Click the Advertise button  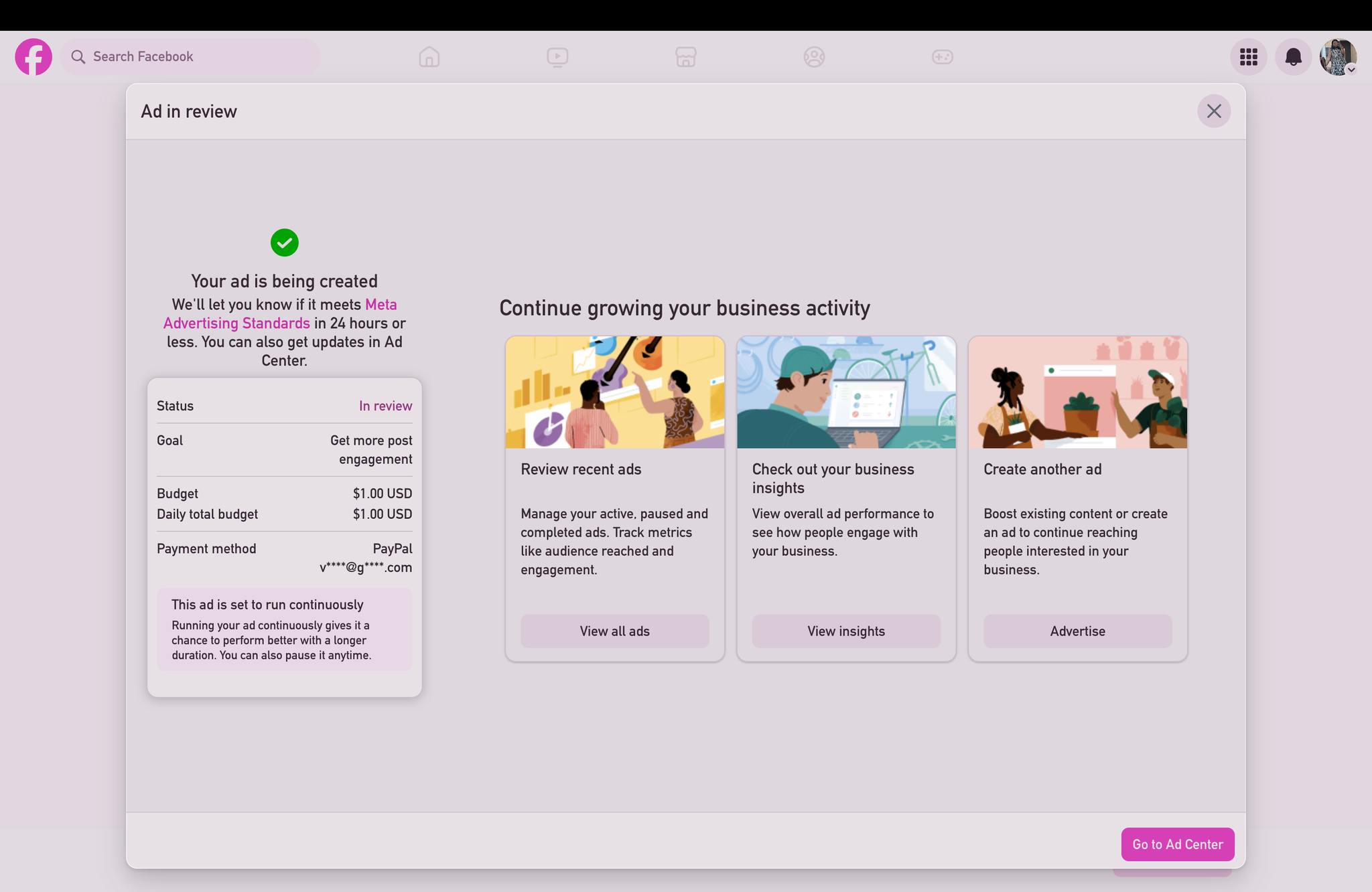pos(1078,631)
